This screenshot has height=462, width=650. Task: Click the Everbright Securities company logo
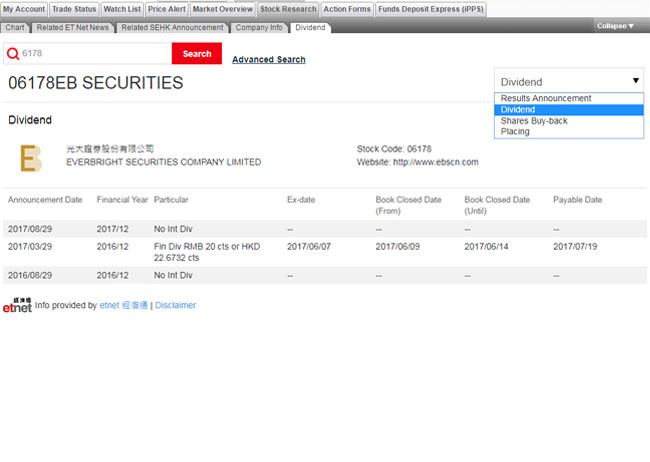pos(31,158)
